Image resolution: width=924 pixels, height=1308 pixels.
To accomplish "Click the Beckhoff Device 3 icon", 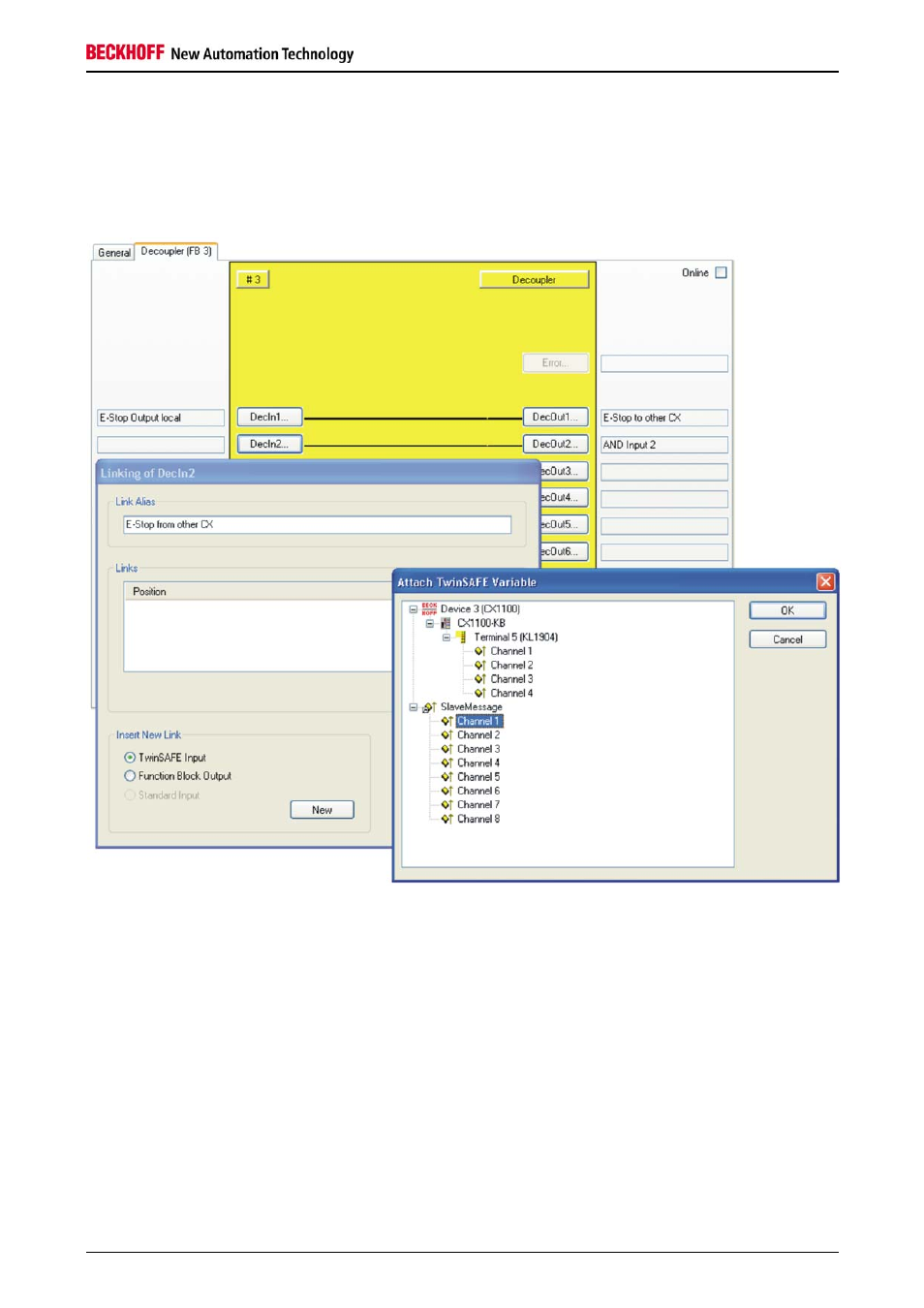I will tap(429, 609).
